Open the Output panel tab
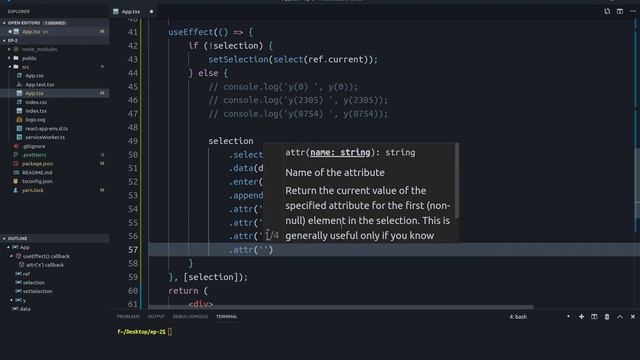Image resolution: width=640 pixels, height=360 pixels. tap(156, 316)
